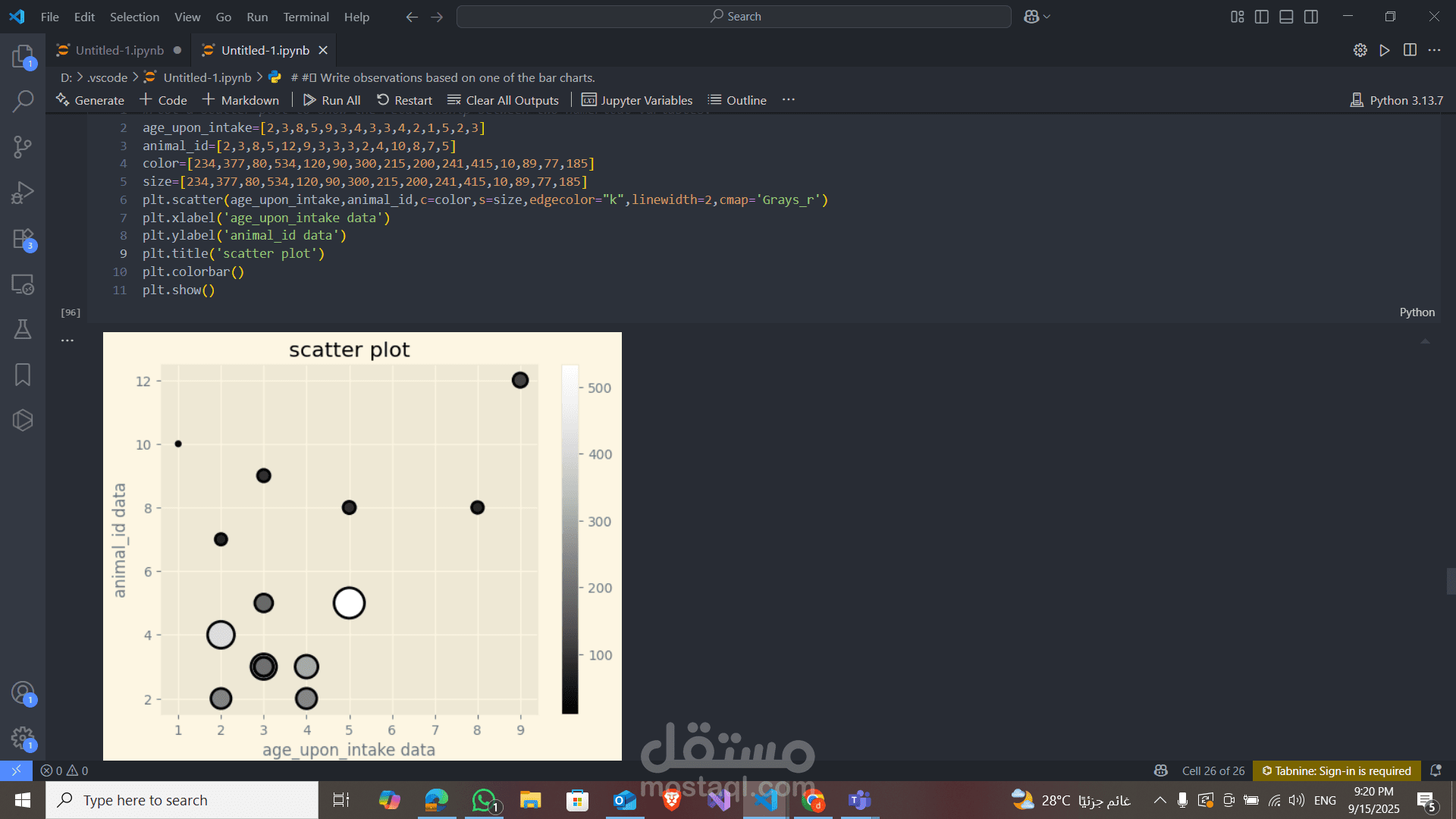
Task: Restart the kernel
Action: coord(405,100)
